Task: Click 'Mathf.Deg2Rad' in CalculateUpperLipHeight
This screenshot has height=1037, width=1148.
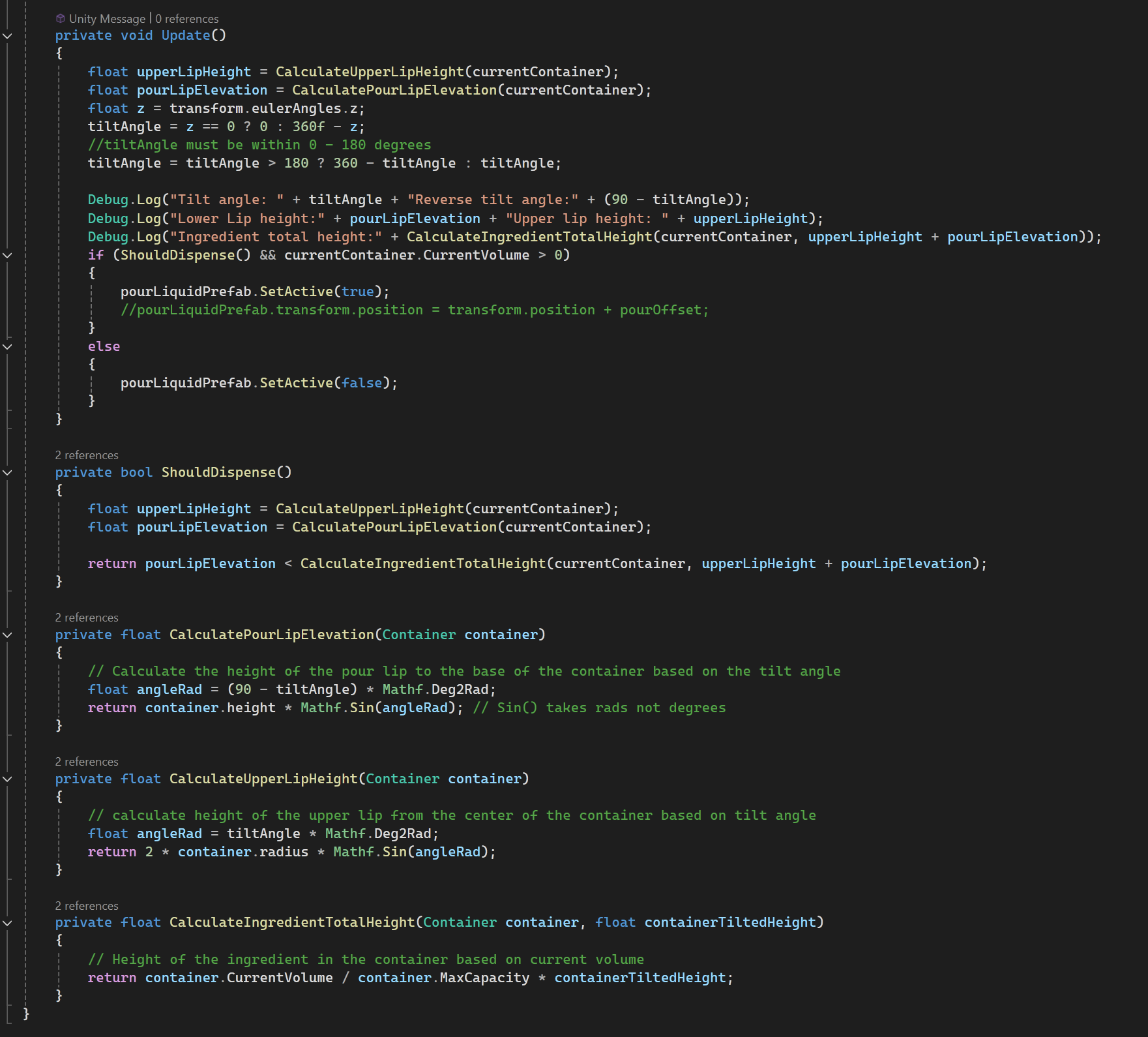Action: click(x=378, y=834)
